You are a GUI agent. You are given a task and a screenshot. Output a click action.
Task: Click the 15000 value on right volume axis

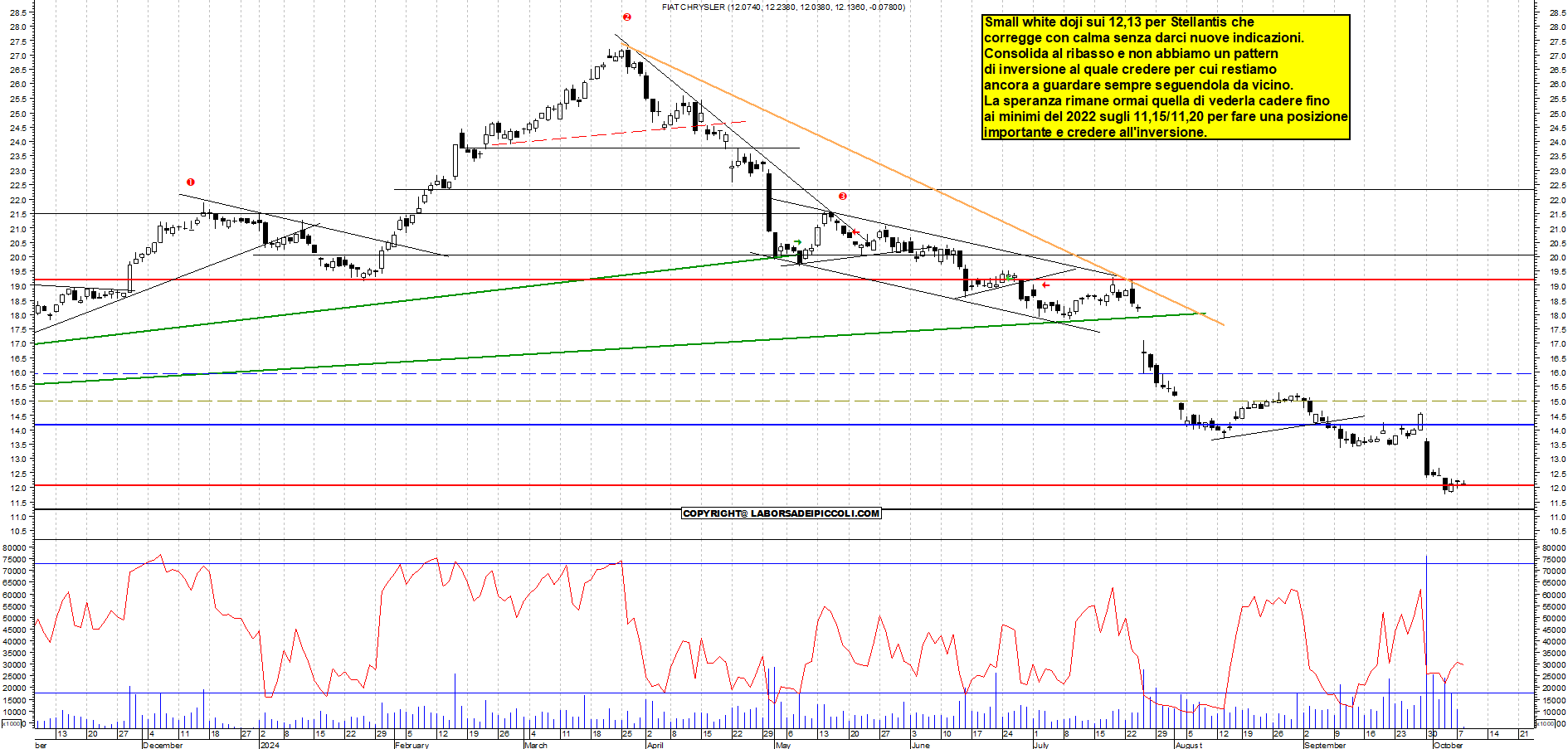coord(1552,700)
